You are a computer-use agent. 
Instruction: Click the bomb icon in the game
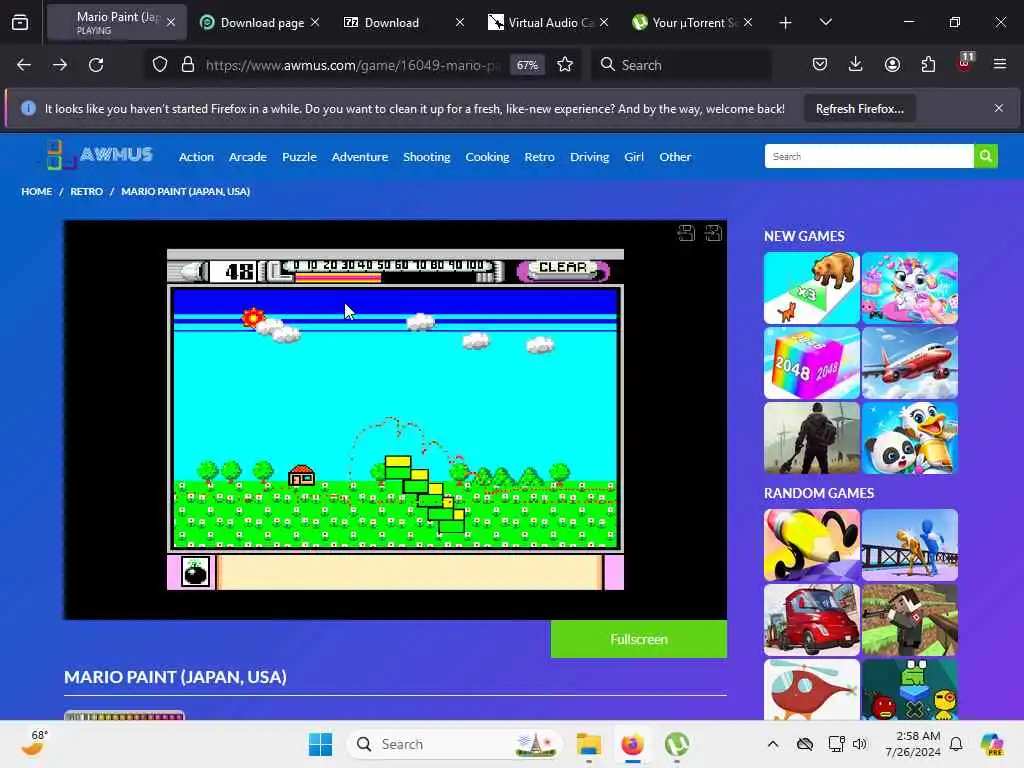coord(195,571)
